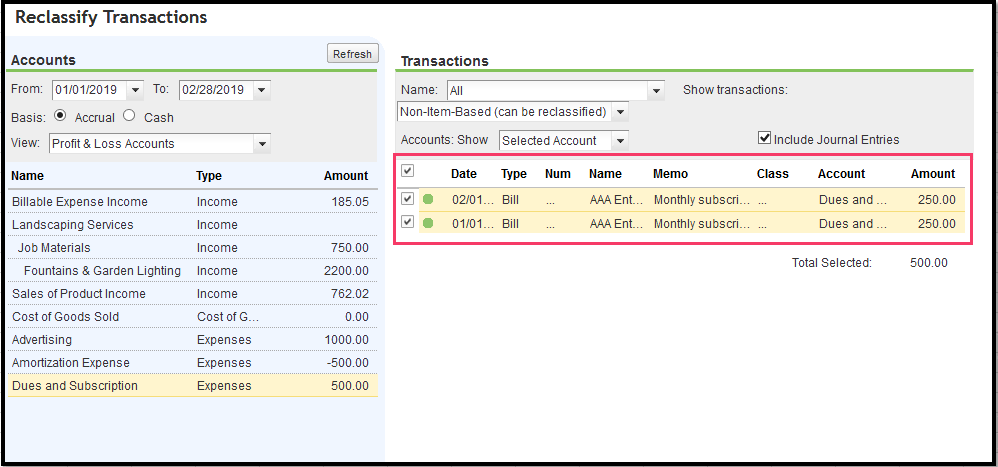Click the green status dot on the 01/01 bill

click(429, 223)
